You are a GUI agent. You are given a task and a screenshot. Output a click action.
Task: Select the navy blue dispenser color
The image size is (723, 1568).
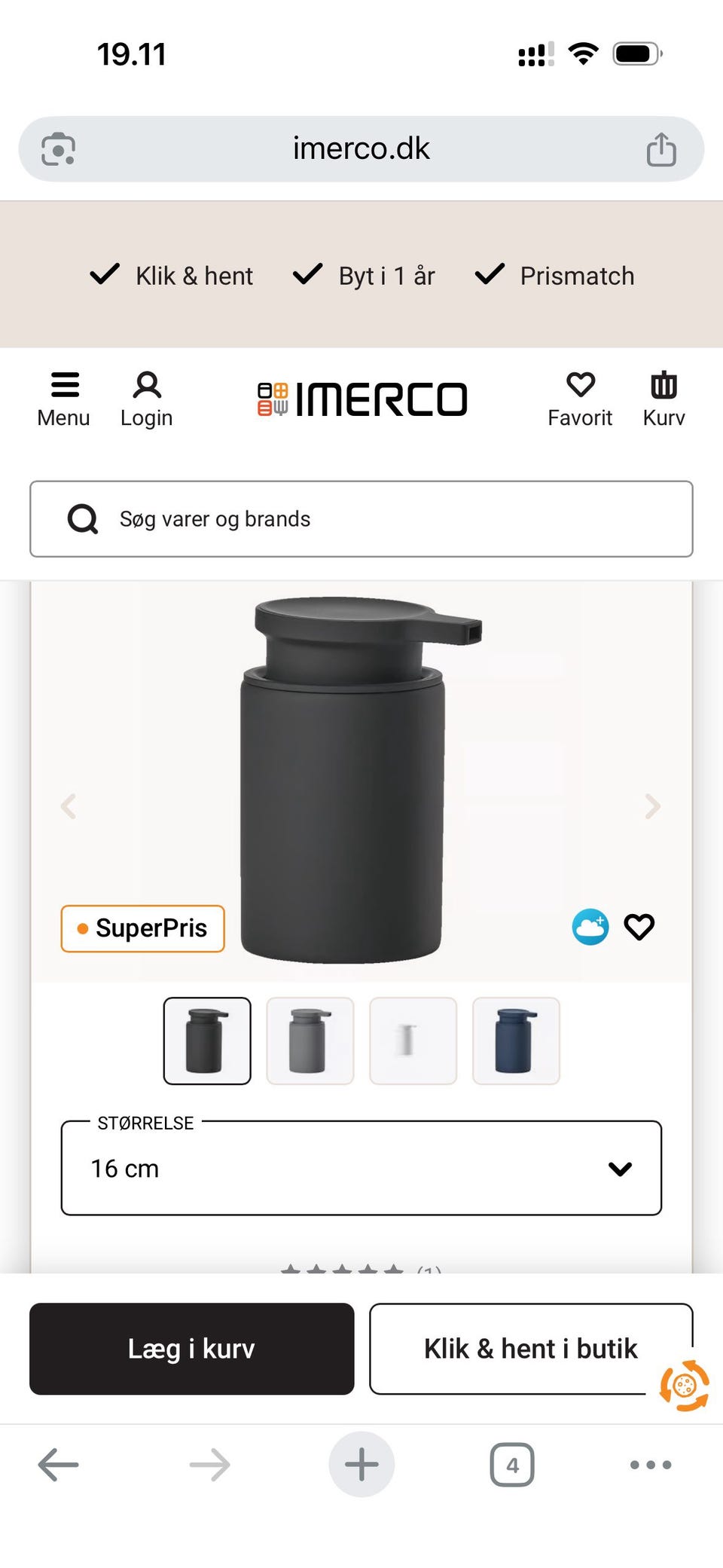(x=516, y=1041)
